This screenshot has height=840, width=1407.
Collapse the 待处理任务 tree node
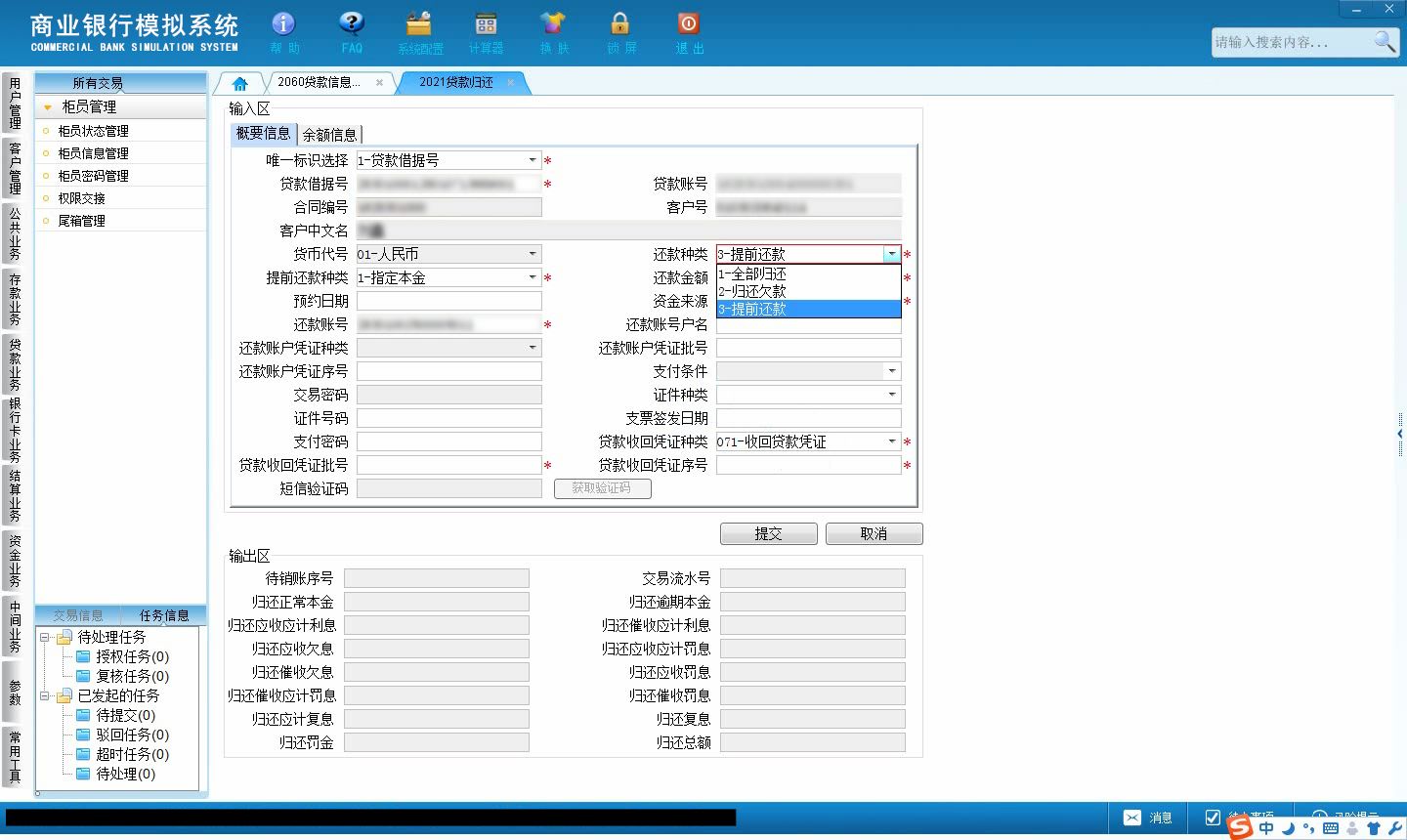point(45,638)
